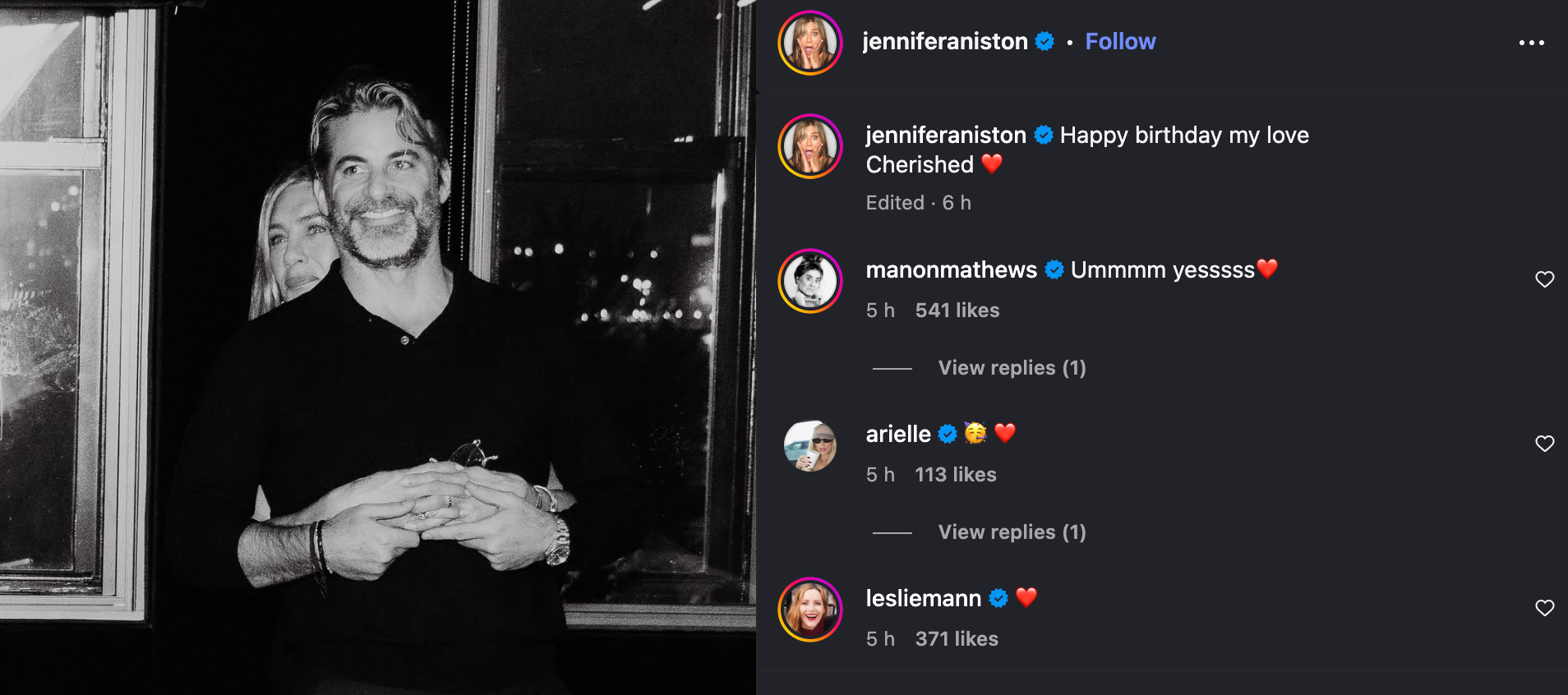This screenshot has height=695, width=1568.
Task: Toggle like on the caption's heart emoji
Action: tap(994, 164)
